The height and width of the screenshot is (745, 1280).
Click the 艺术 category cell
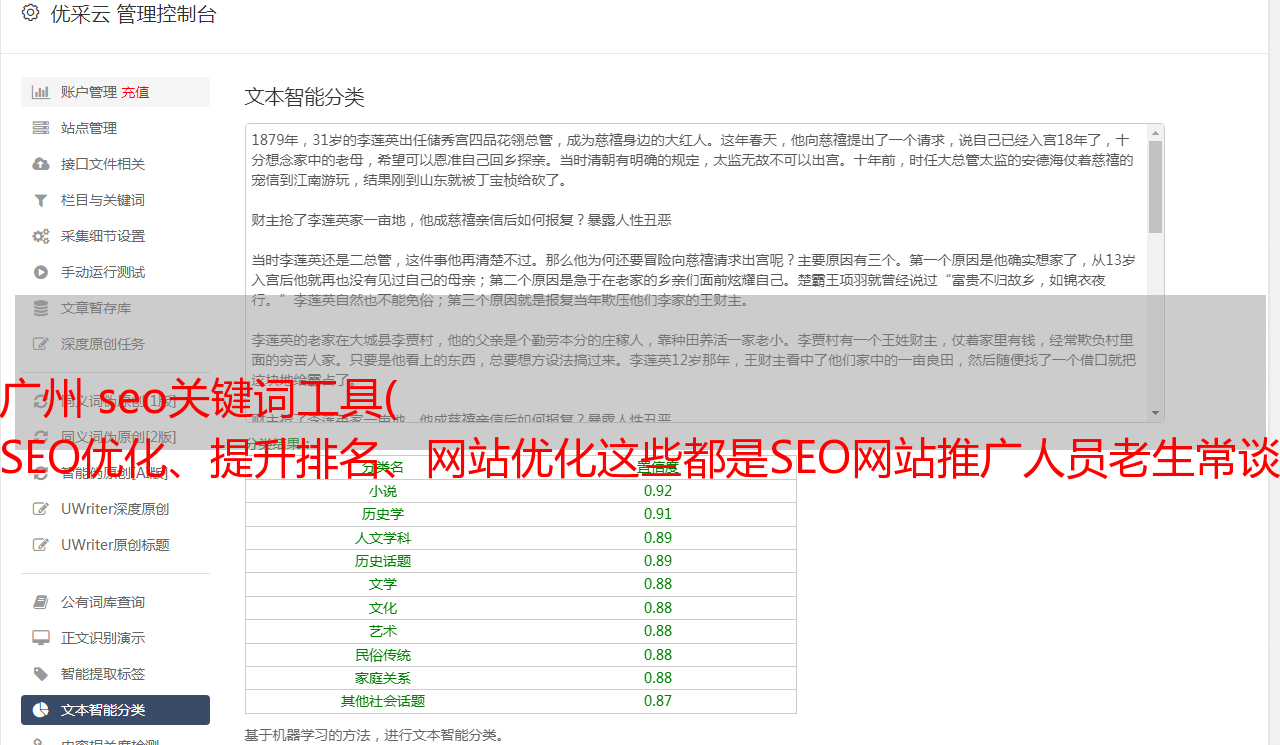click(x=383, y=631)
